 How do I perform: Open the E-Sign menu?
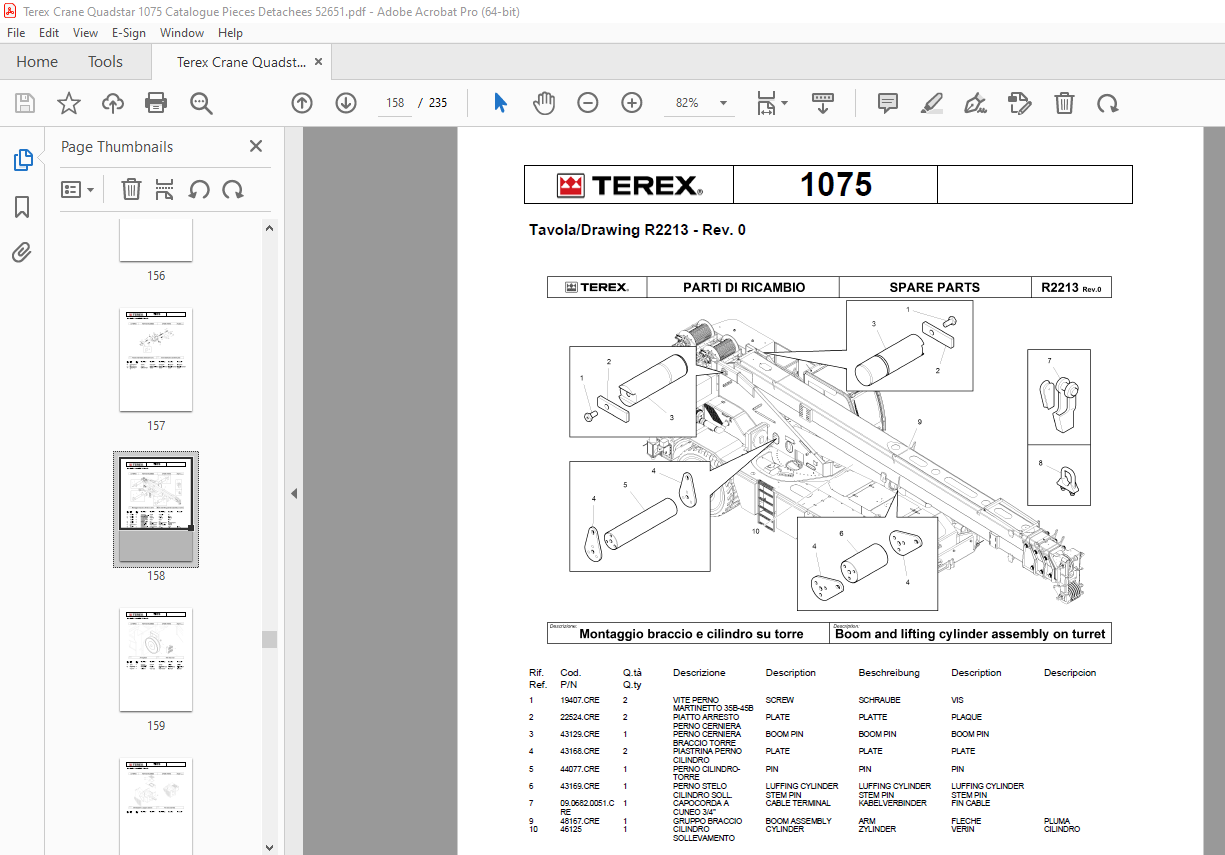click(x=129, y=33)
